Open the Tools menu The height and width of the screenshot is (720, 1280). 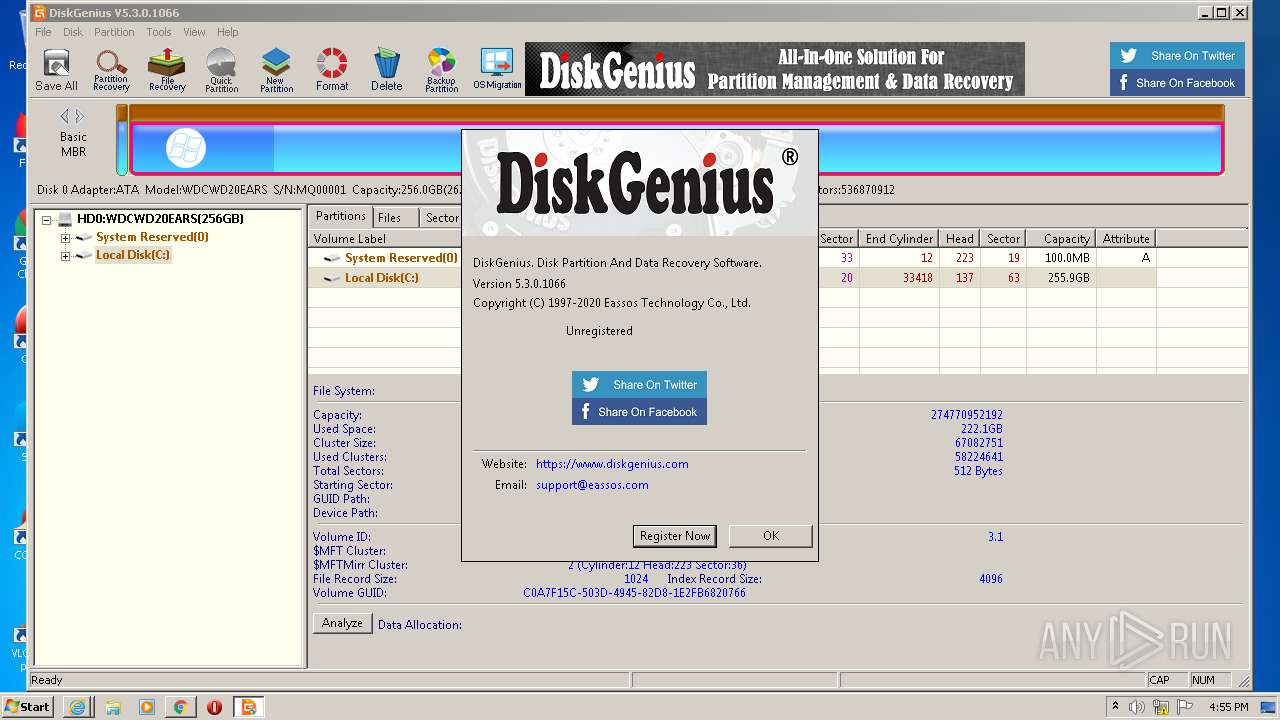click(x=159, y=32)
